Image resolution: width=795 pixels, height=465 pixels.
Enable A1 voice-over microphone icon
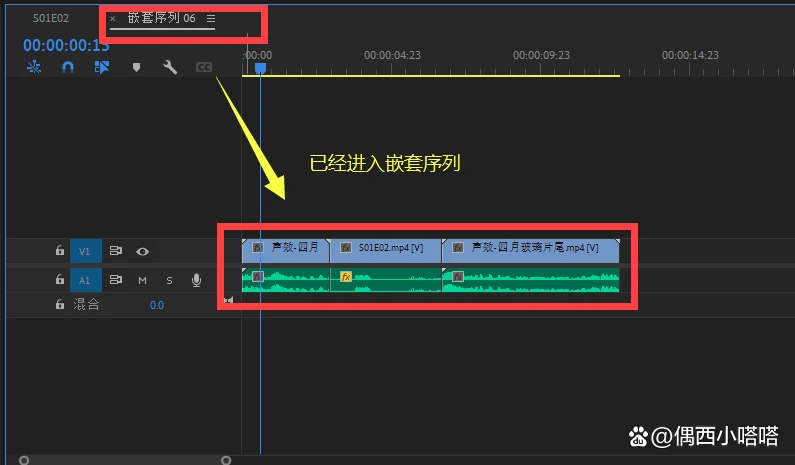click(197, 280)
